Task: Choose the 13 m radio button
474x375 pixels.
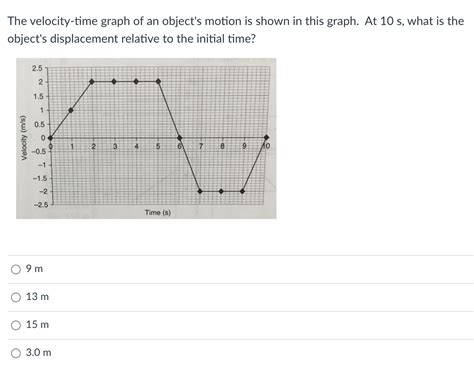Action: click(16, 297)
